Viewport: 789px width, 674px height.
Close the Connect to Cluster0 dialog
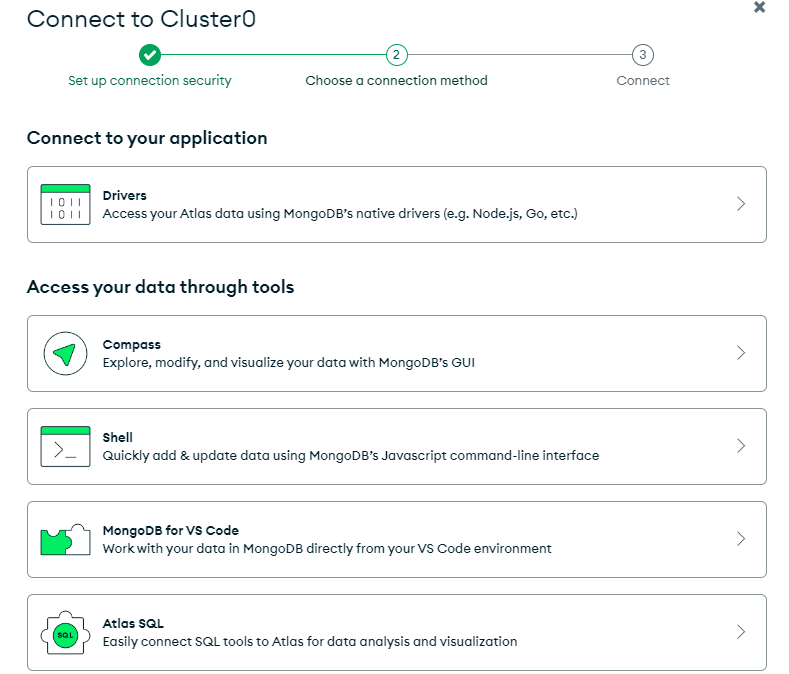coord(759,7)
